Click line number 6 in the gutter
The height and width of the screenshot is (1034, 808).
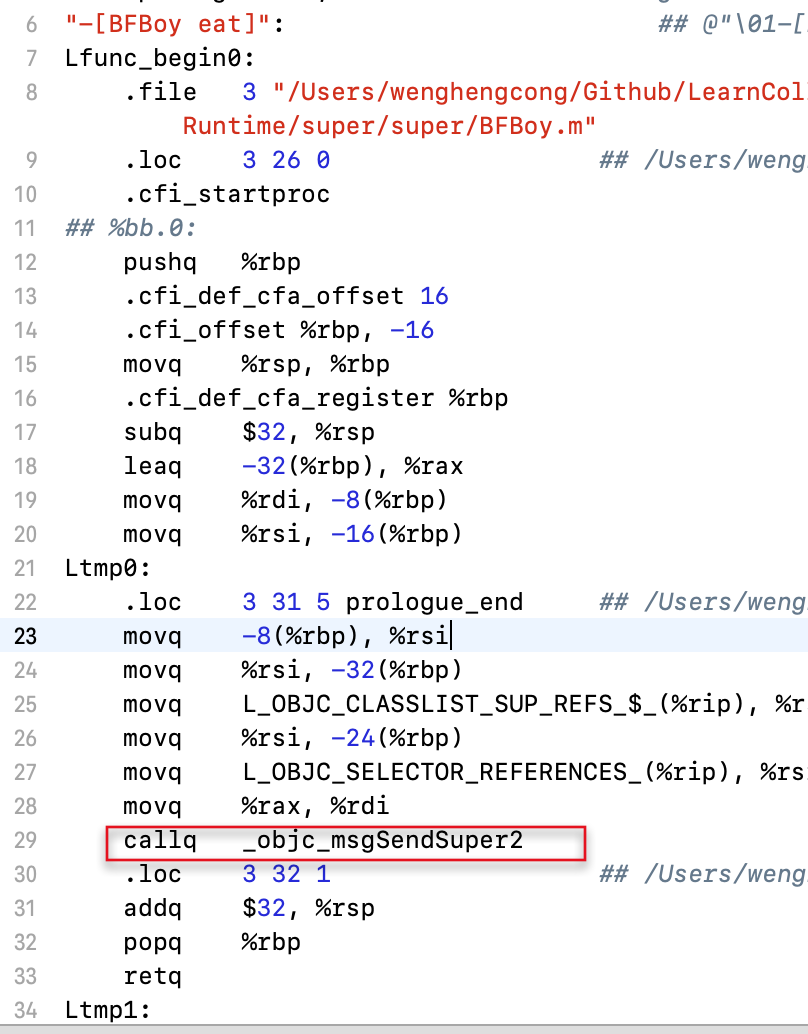[31, 25]
